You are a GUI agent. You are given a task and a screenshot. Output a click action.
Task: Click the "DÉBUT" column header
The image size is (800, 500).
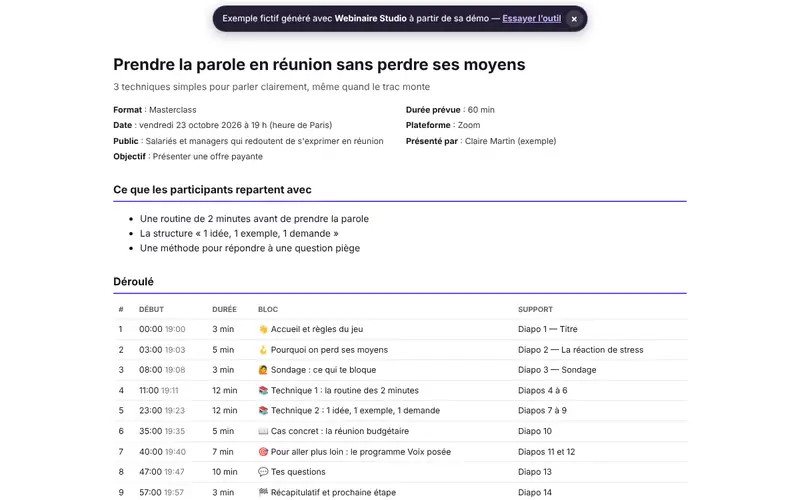point(151,309)
